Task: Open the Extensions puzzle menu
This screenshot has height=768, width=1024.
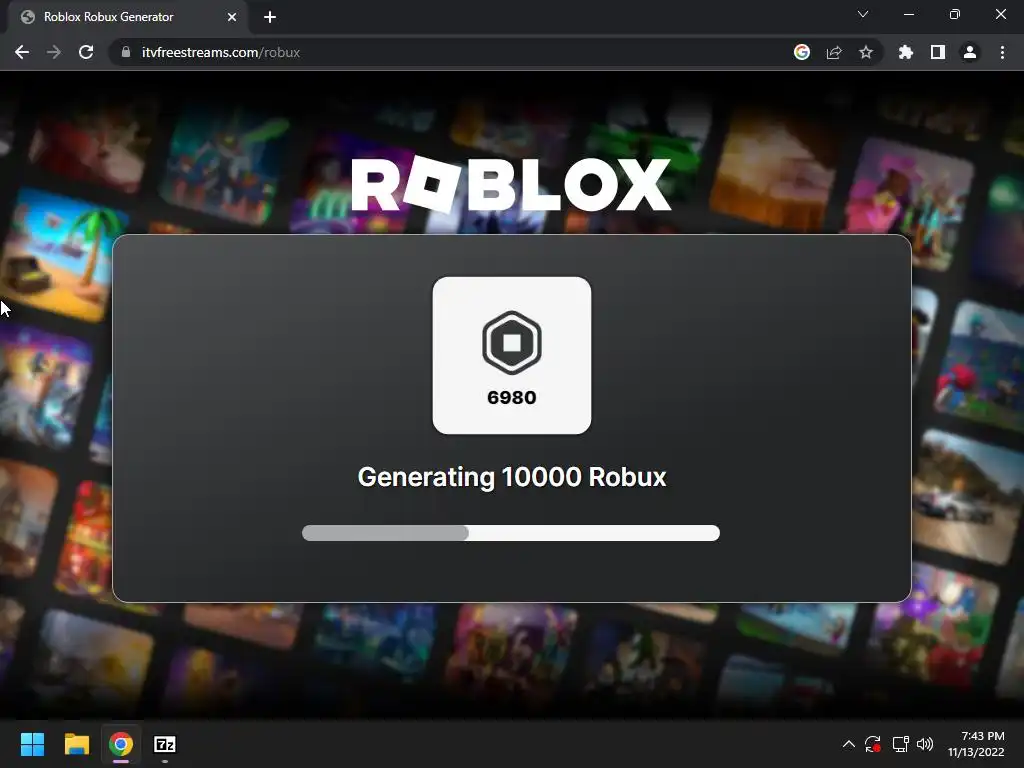Action: coord(906,52)
